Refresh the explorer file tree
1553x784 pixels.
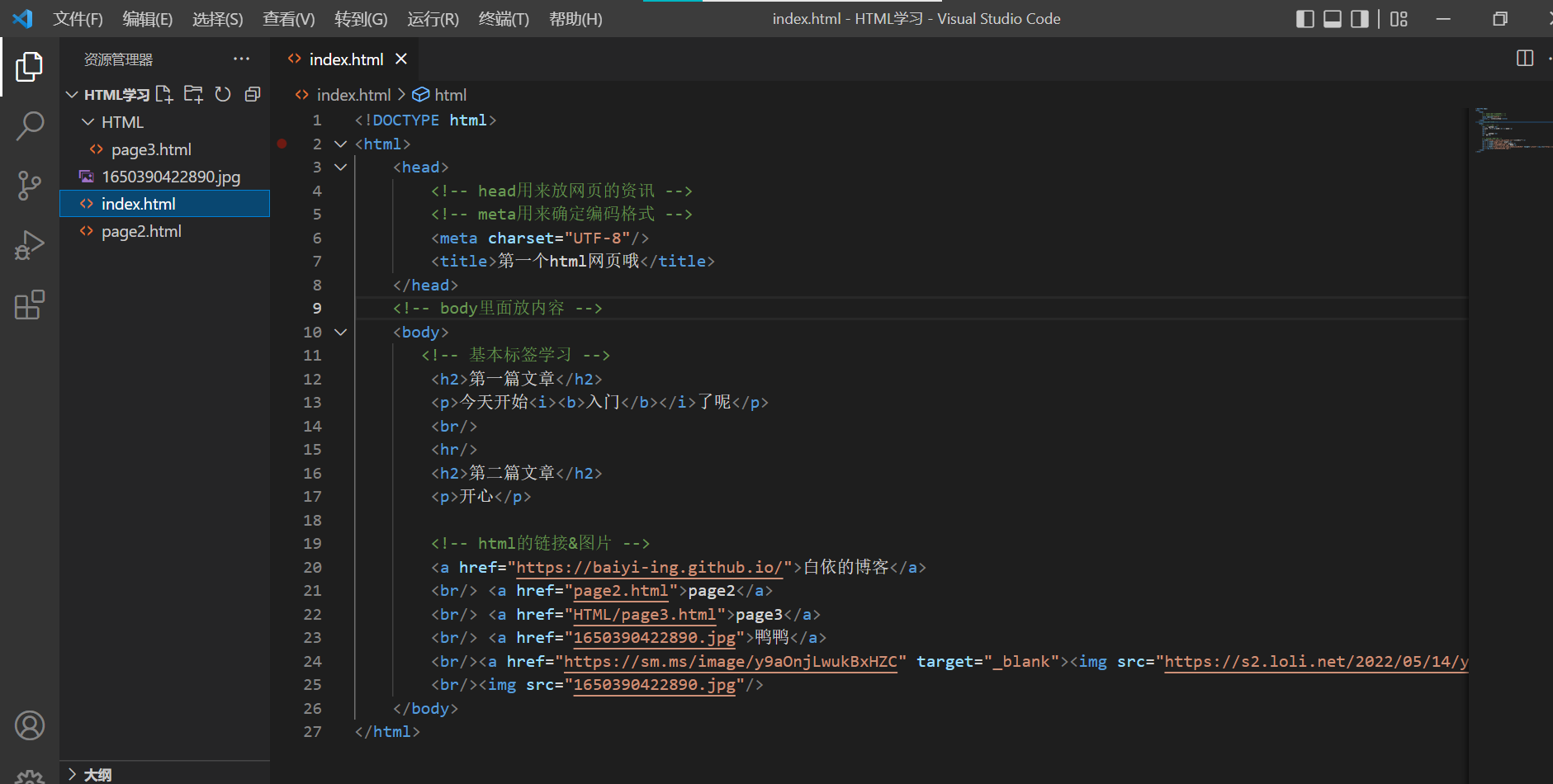pyautogui.click(x=223, y=94)
